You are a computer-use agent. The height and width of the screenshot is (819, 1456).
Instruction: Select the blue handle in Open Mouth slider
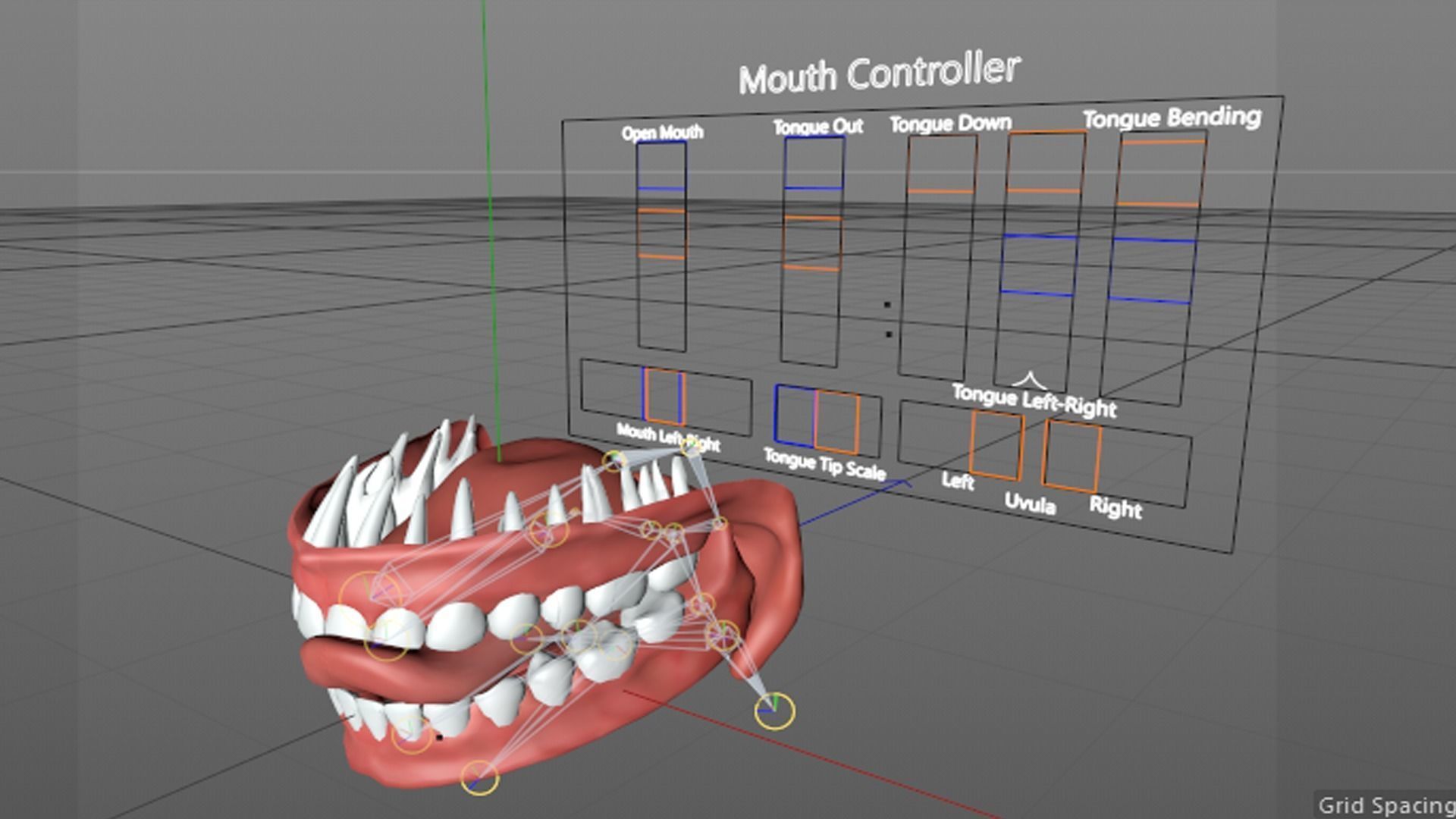click(661, 165)
